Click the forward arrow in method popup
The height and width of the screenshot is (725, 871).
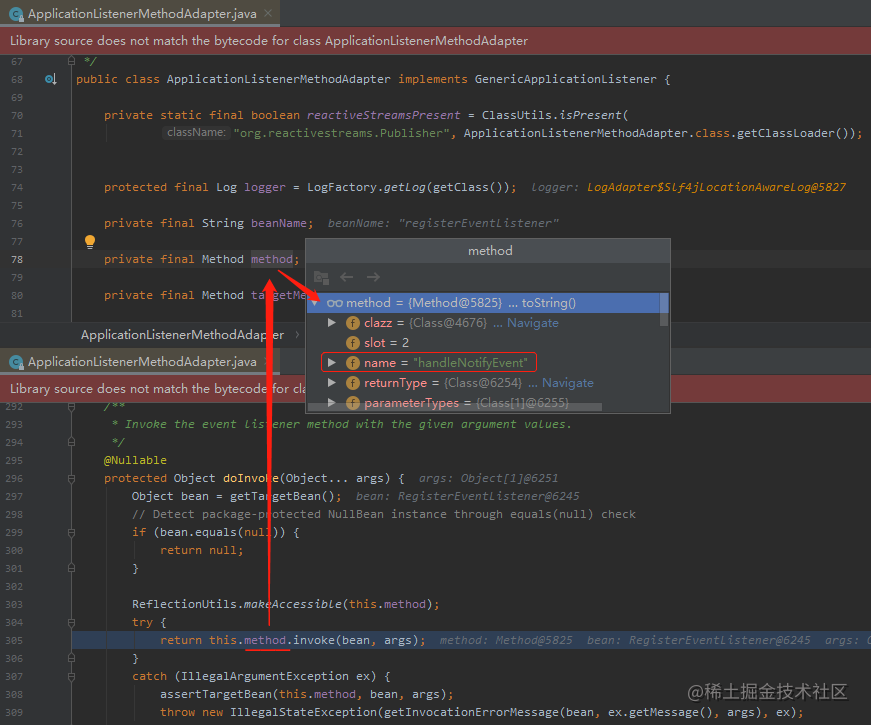(373, 277)
